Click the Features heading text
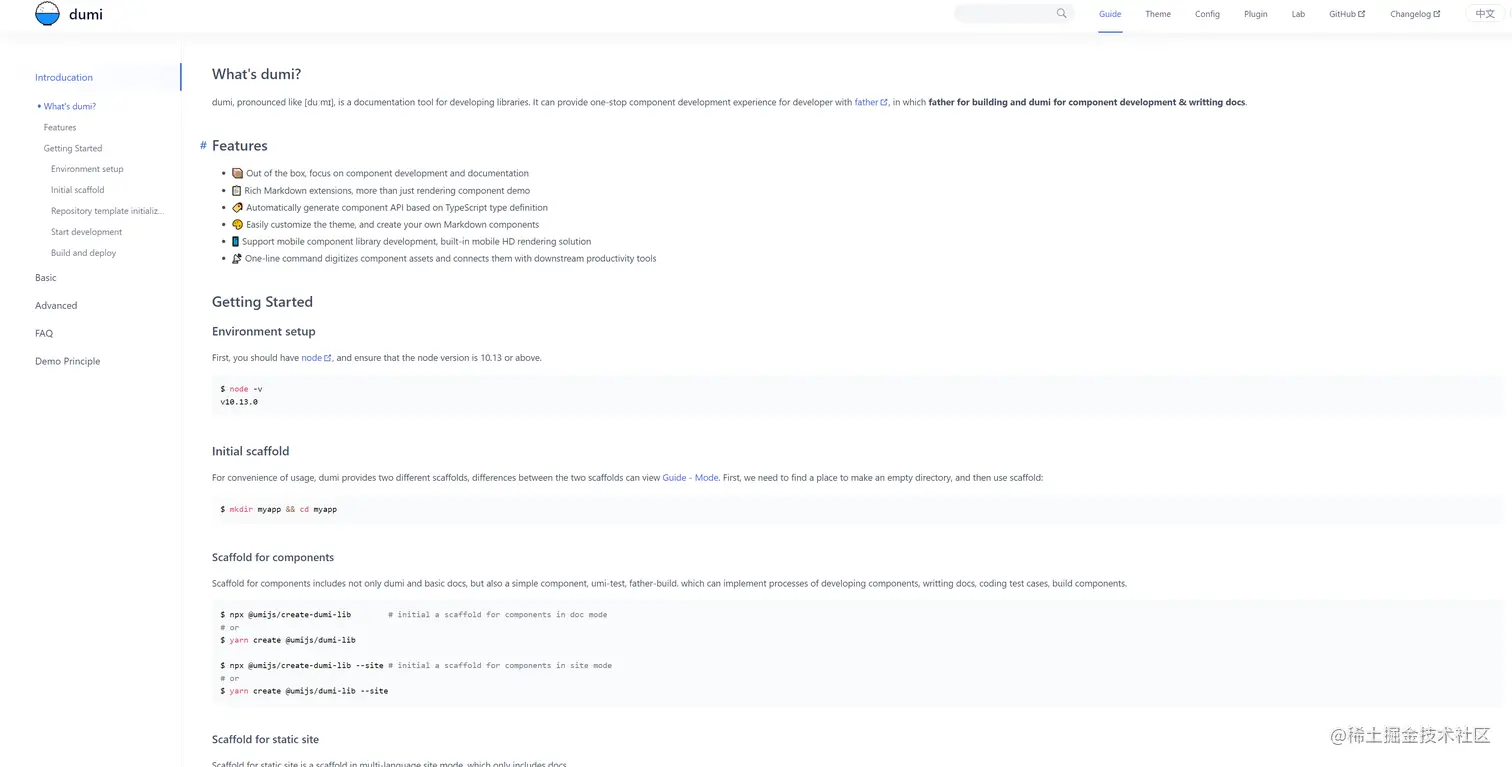The width and height of the screenshot is (1512, 767). (x=240, y=146)
